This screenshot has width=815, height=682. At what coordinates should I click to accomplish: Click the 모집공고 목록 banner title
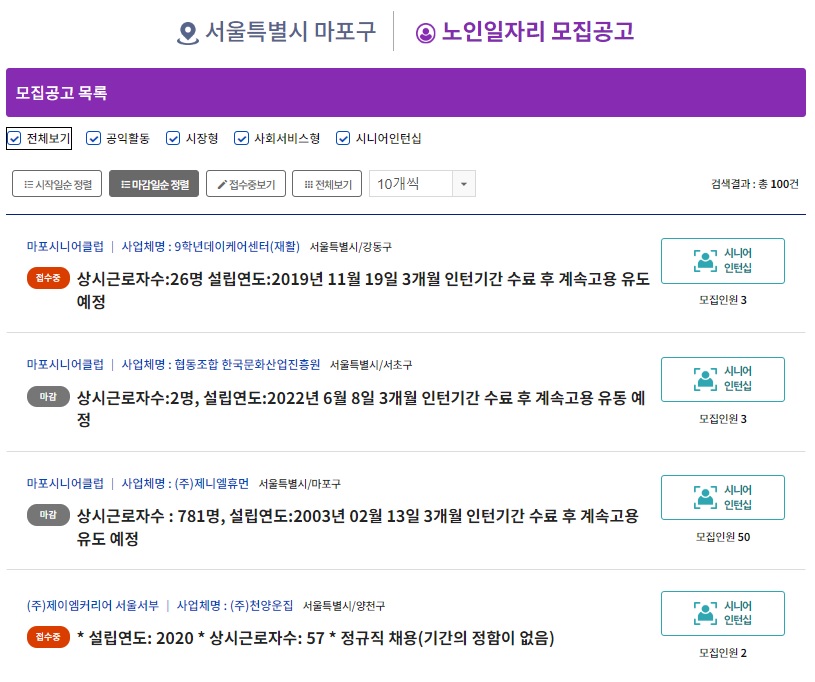pyautogui.click(x=61, y=93)
